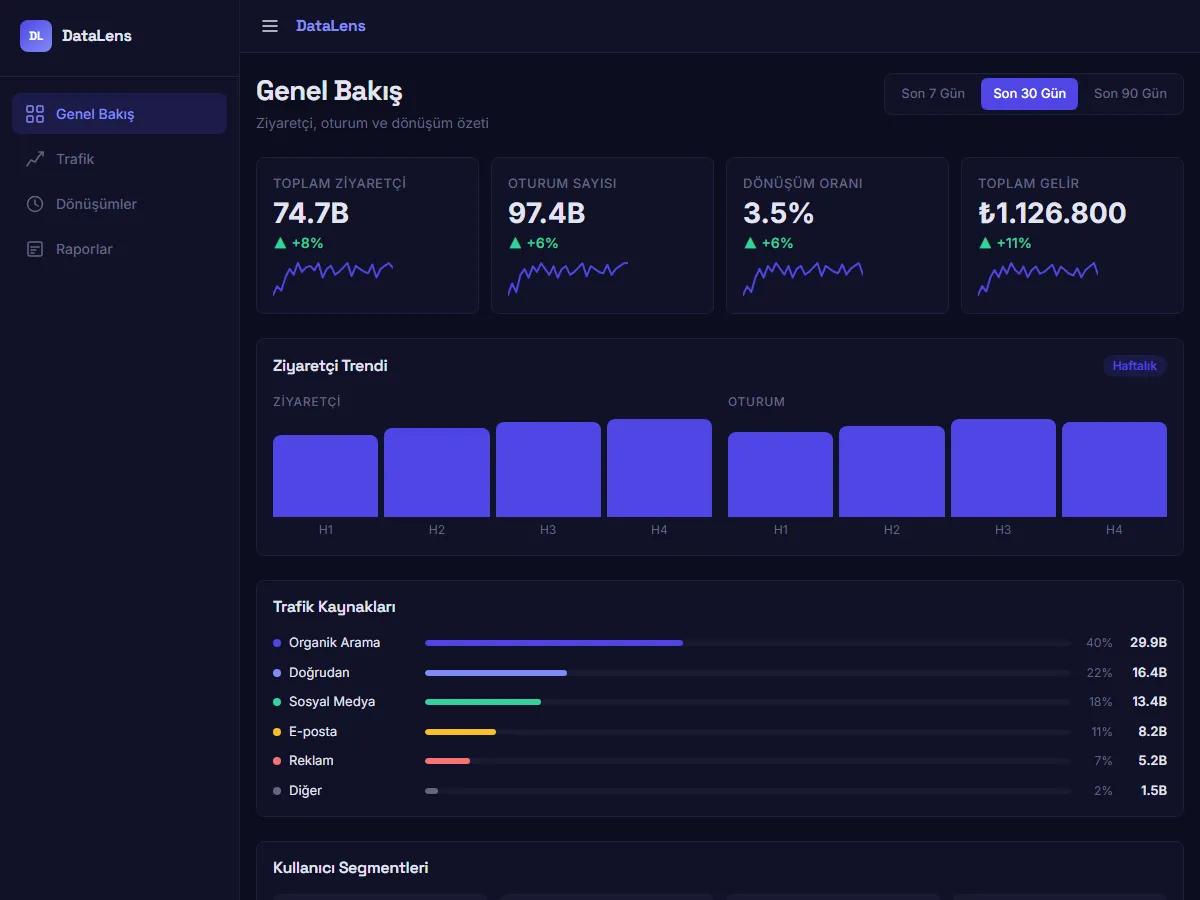This screenshot has width=1200, height=900.
Task: Open the Trafik sidebar item
Action: click(120, 159)
